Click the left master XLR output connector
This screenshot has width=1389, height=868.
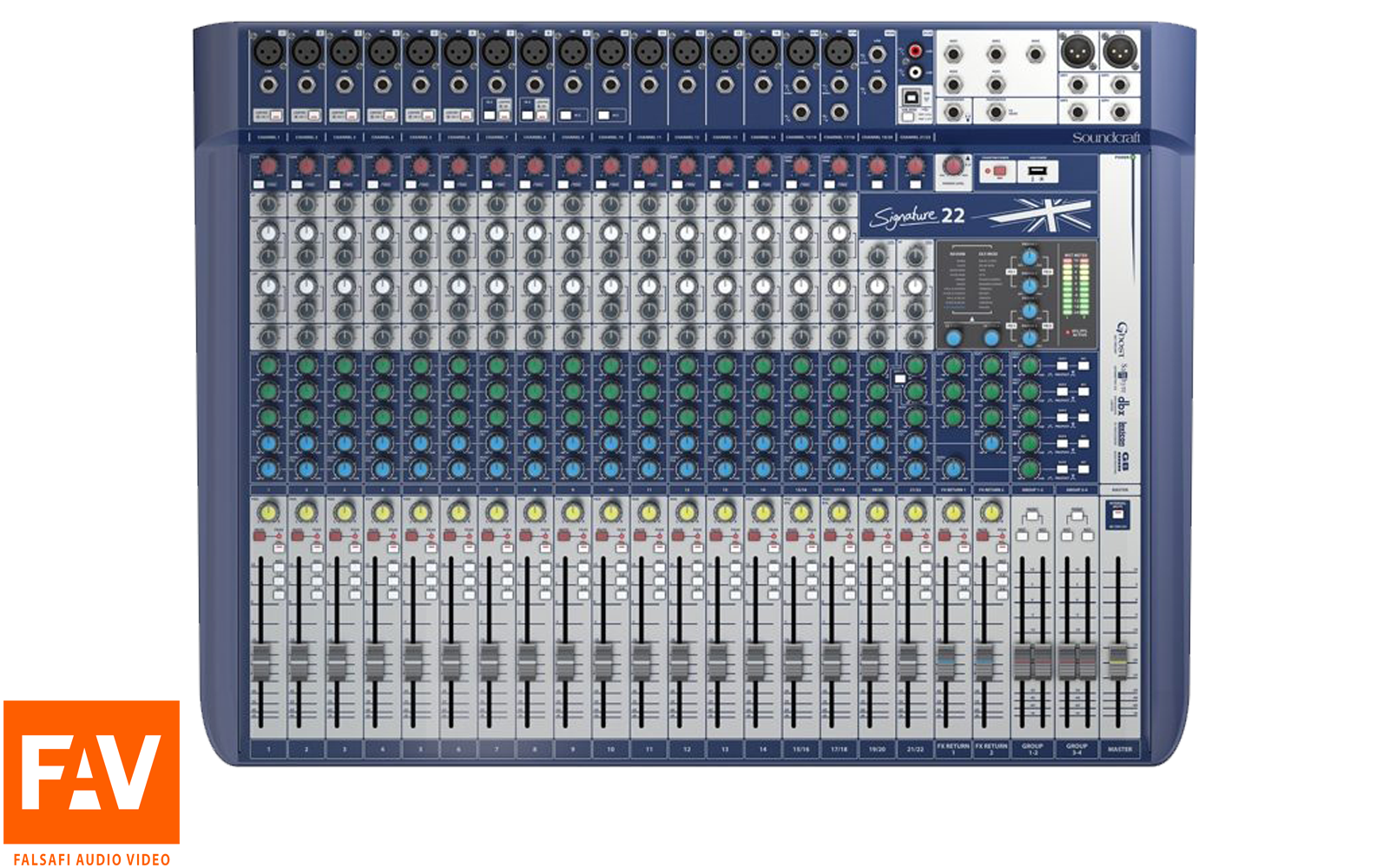pos(1077,52)
